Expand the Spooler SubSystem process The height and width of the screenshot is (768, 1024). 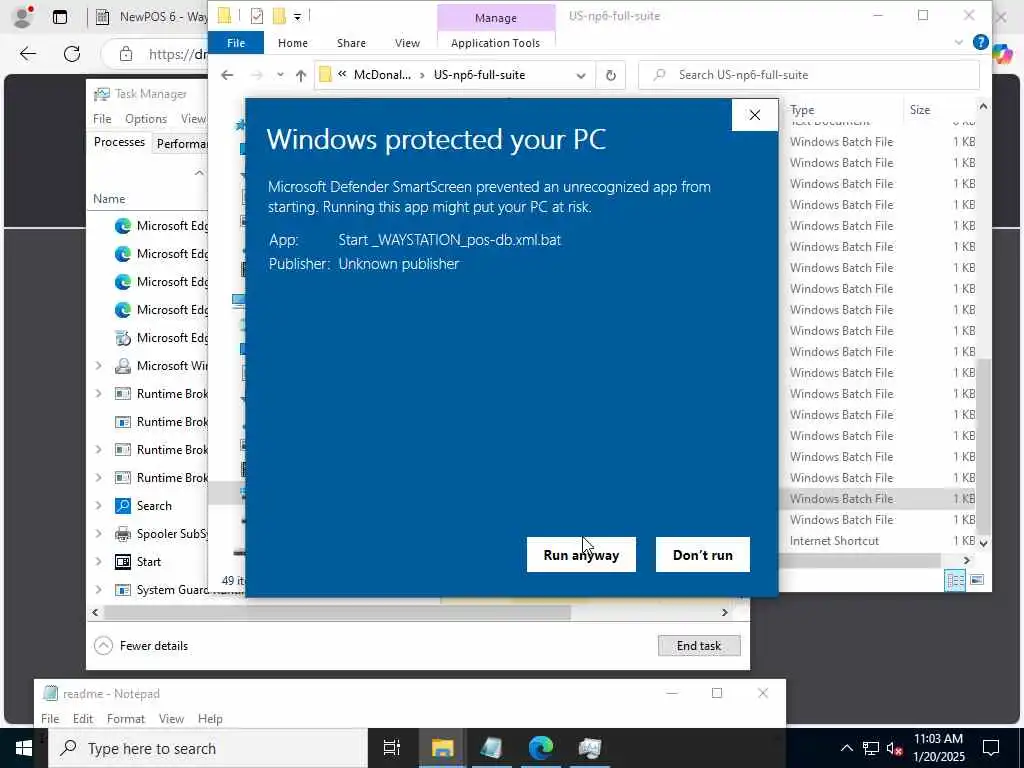(99, 534)
